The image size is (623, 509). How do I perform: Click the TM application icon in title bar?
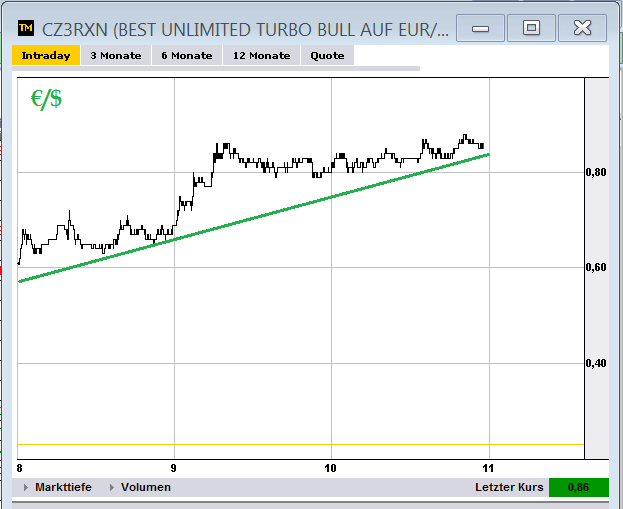click(25, 29)
